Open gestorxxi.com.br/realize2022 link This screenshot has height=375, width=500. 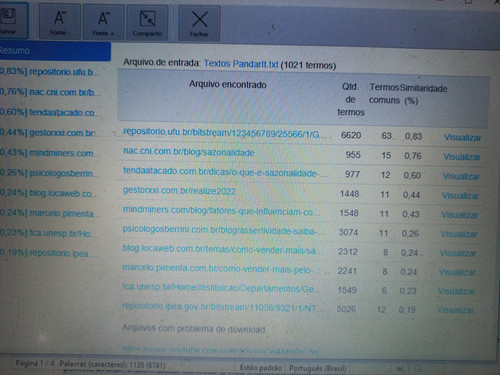coord(180,191)
